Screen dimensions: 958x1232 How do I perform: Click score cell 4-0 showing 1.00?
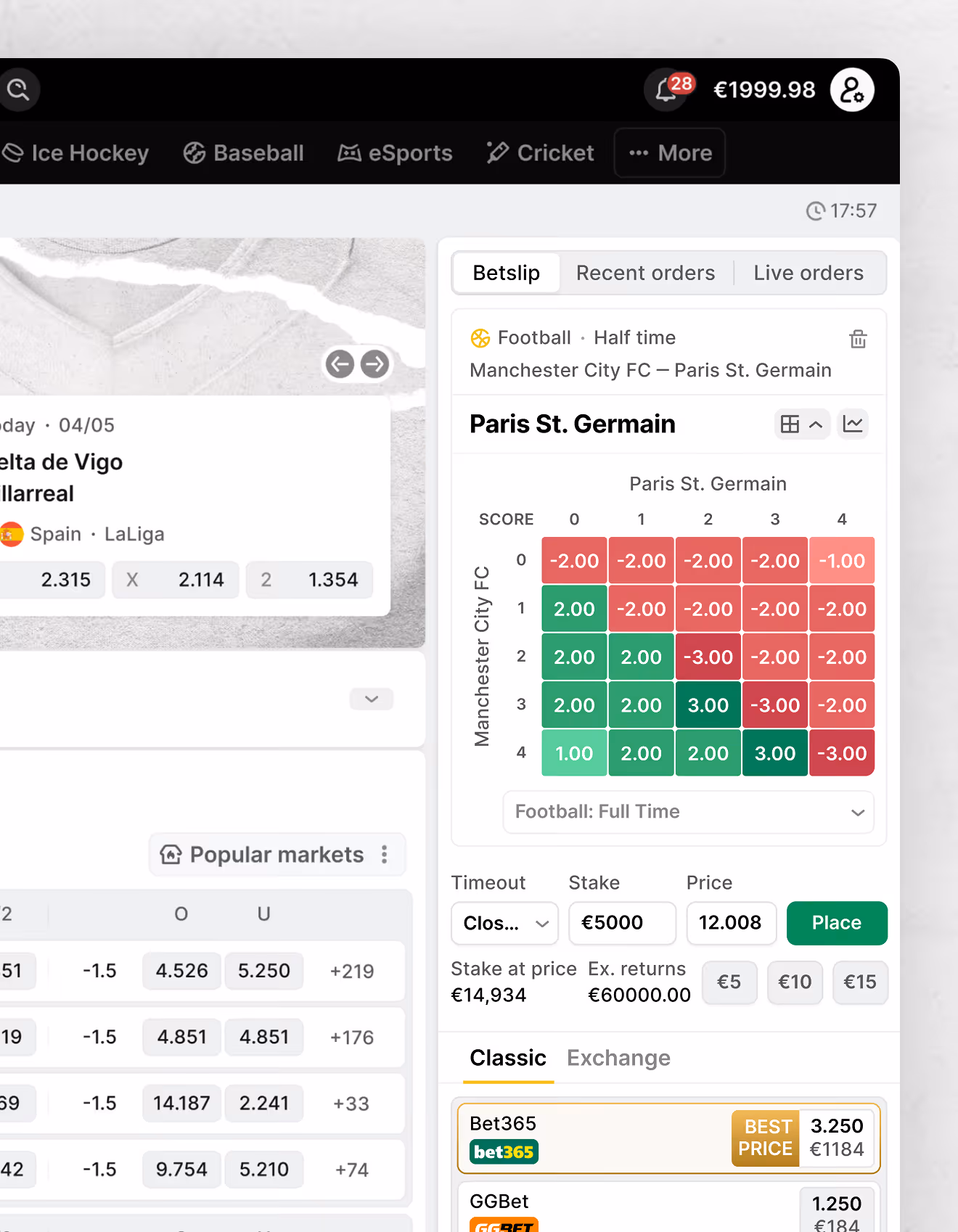(x=574, y=754)
